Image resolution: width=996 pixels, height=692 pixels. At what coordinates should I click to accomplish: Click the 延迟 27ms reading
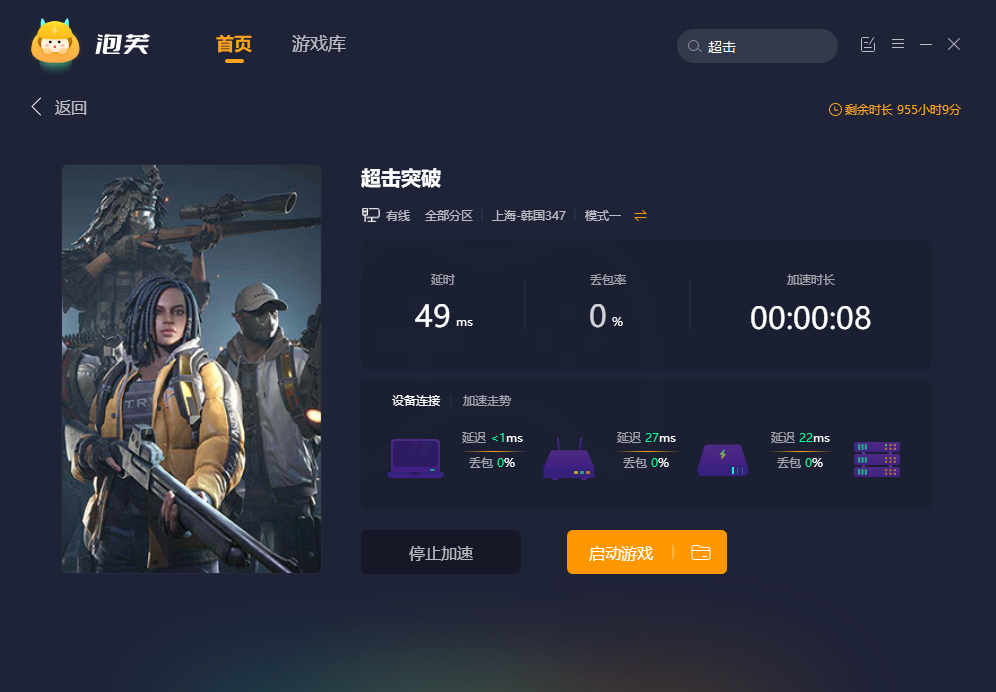tap(646, 438)
